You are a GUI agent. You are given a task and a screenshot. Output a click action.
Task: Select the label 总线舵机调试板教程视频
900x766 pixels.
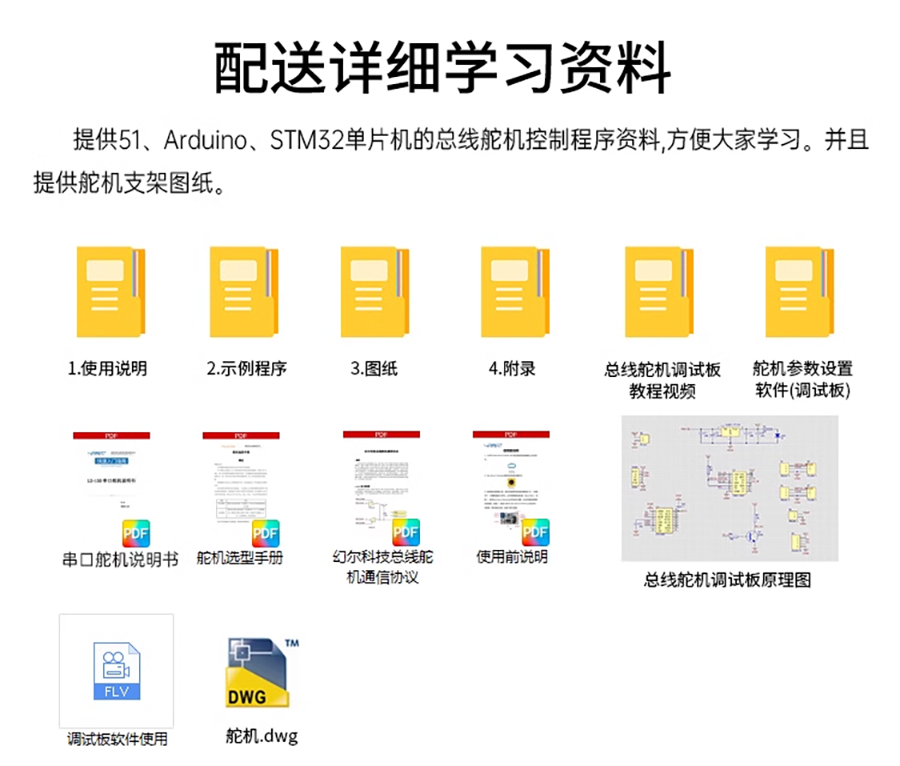click(x=662, y=380)
